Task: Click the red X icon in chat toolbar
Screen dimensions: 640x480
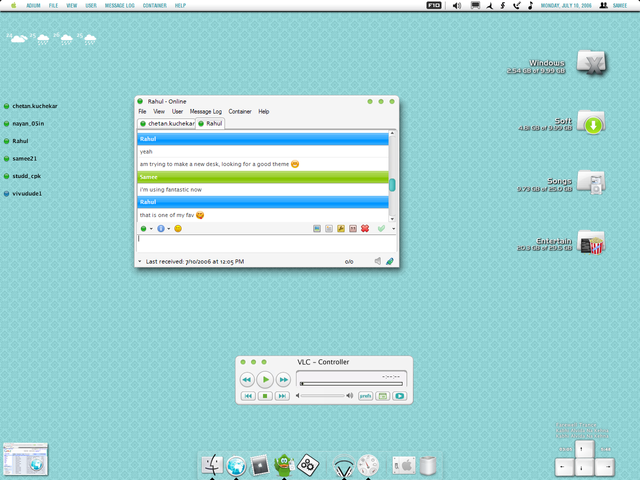Action: [x=365, y=229]
